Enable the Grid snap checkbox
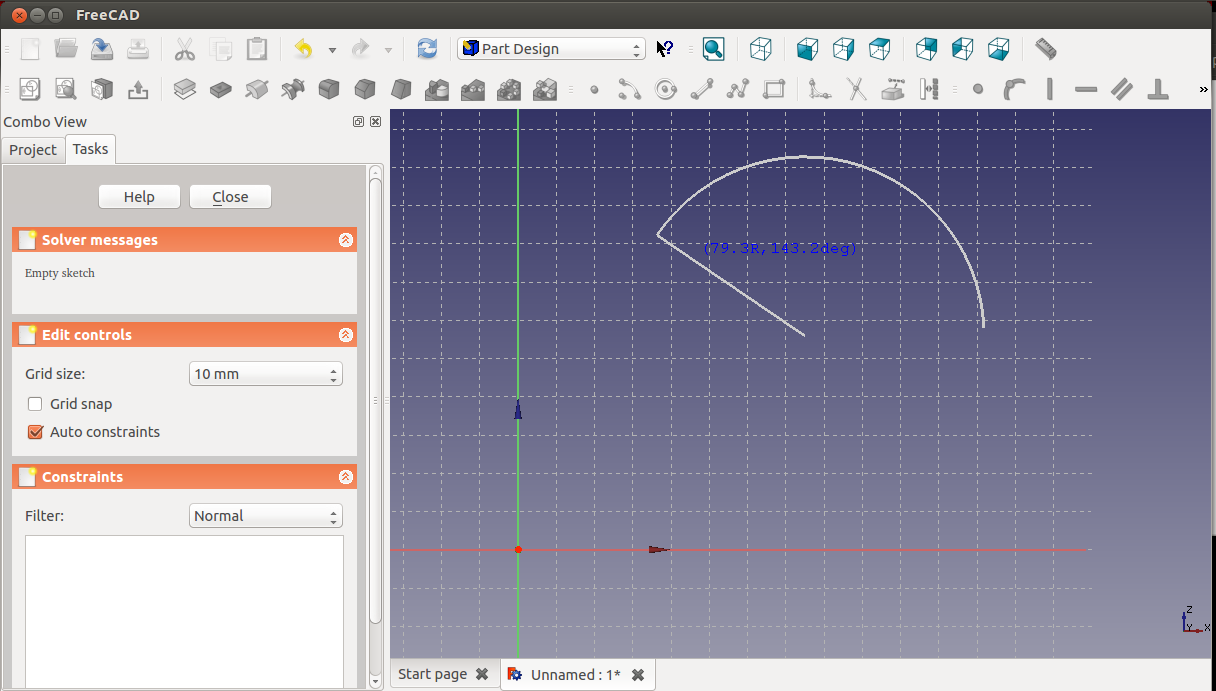 tap(35, 404)
